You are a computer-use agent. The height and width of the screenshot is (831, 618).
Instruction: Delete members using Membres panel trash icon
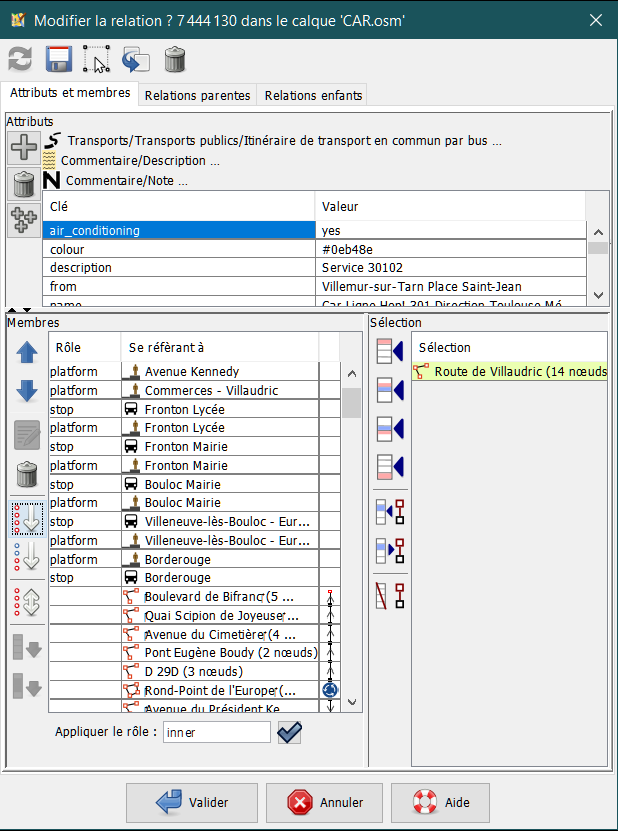point(27,475)
